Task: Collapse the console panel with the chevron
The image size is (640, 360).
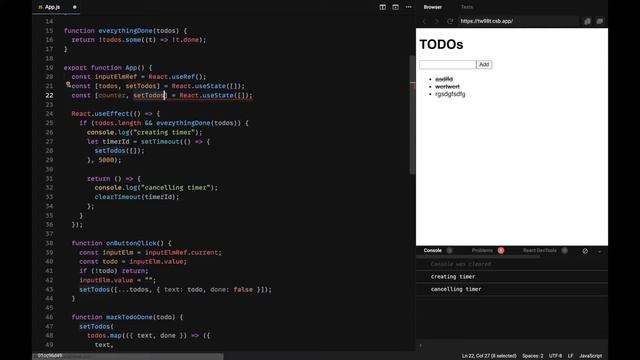Action: pyautogui.click(x=600, y=251)
